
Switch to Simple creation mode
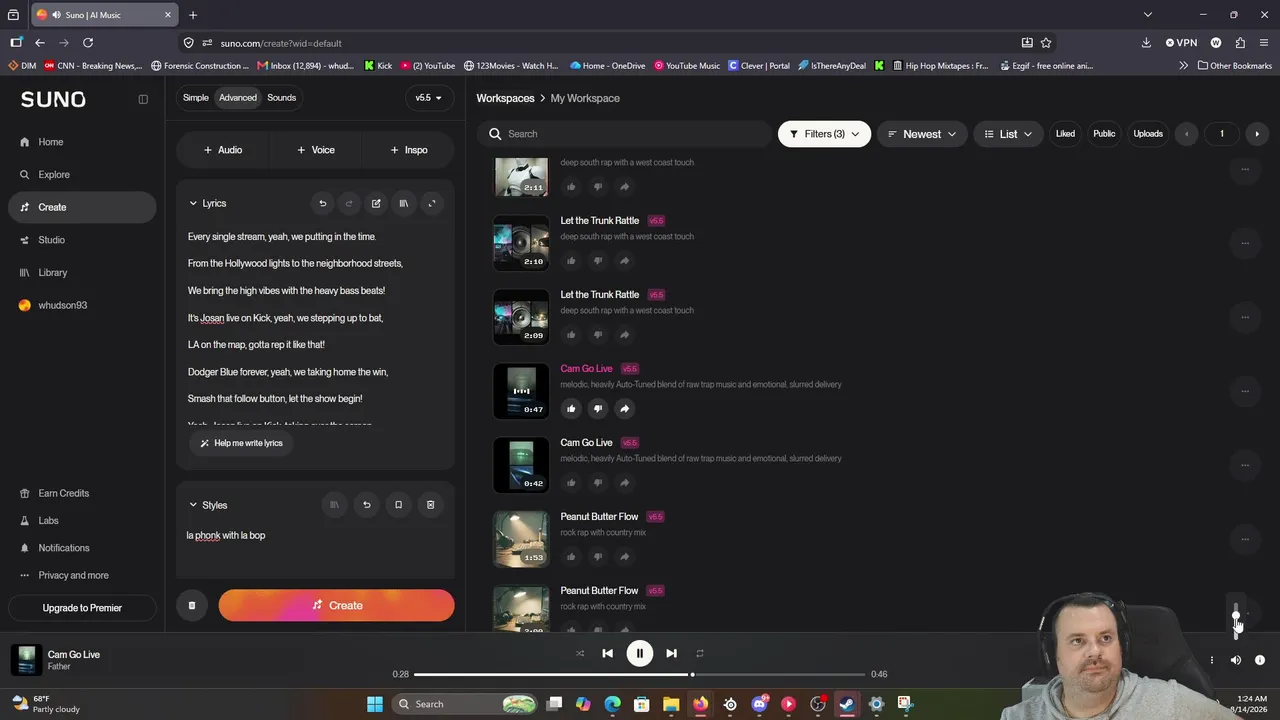click(196, 98)
